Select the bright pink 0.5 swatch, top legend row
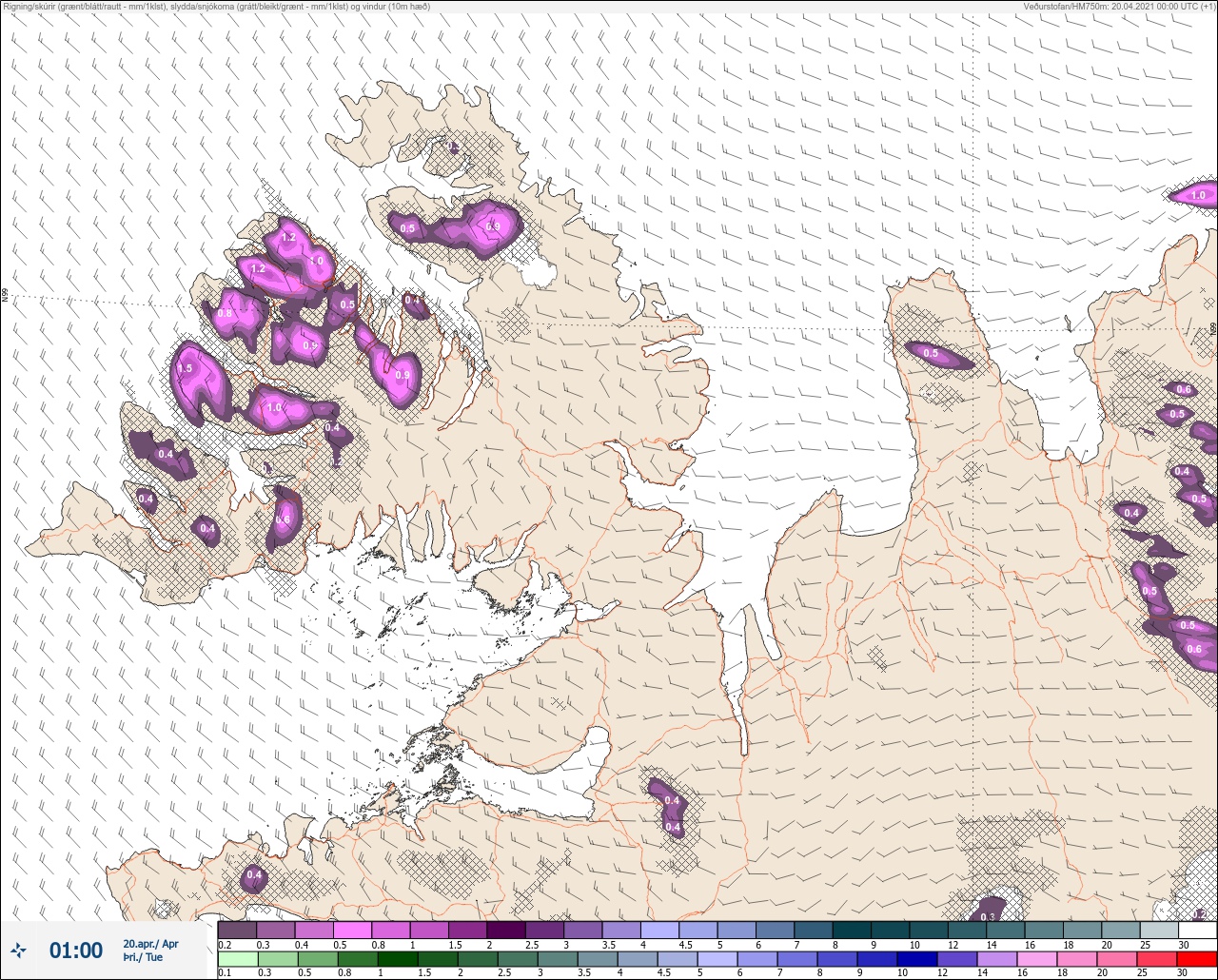 [352, 930]
